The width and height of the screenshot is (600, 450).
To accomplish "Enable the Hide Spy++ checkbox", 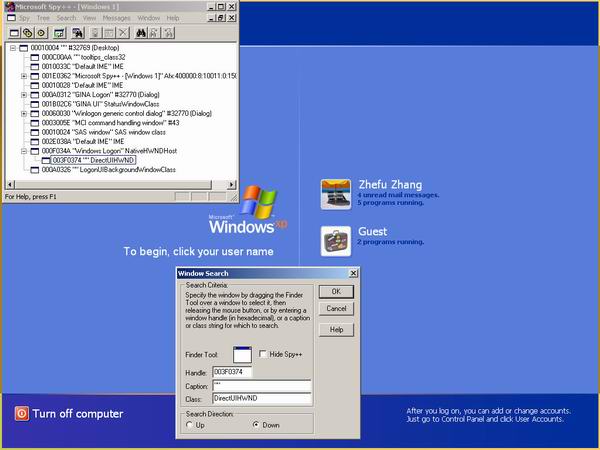I will (262, 354).
